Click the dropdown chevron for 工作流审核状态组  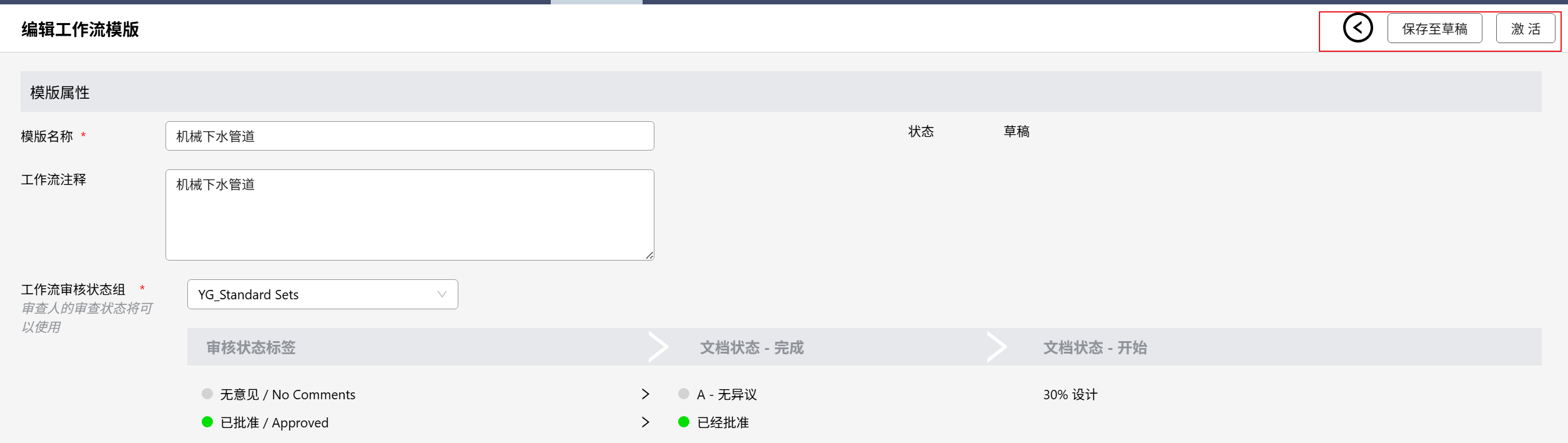coord(442,294)
